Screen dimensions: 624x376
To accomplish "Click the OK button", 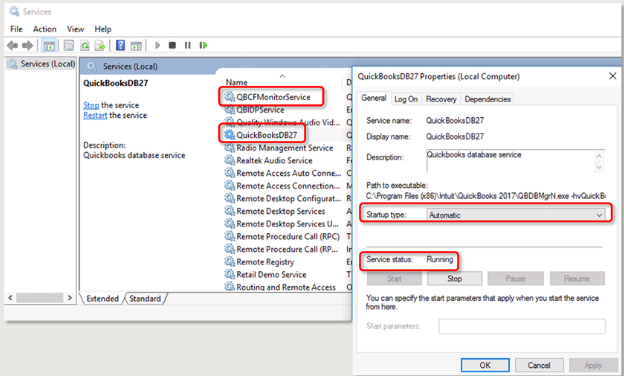I will coord(485,365).
